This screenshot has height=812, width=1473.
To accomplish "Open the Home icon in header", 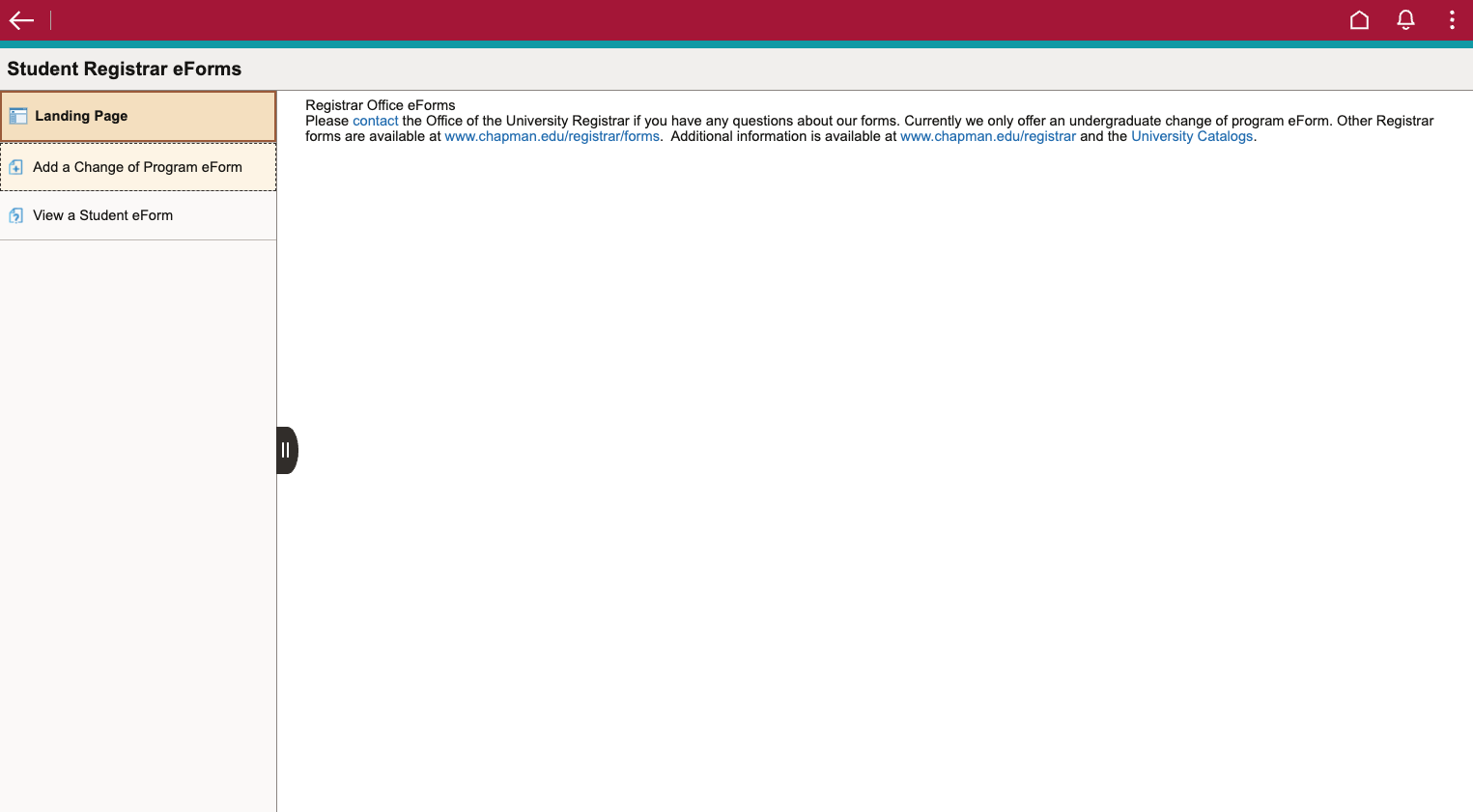I will click(x=1359, y=20).
